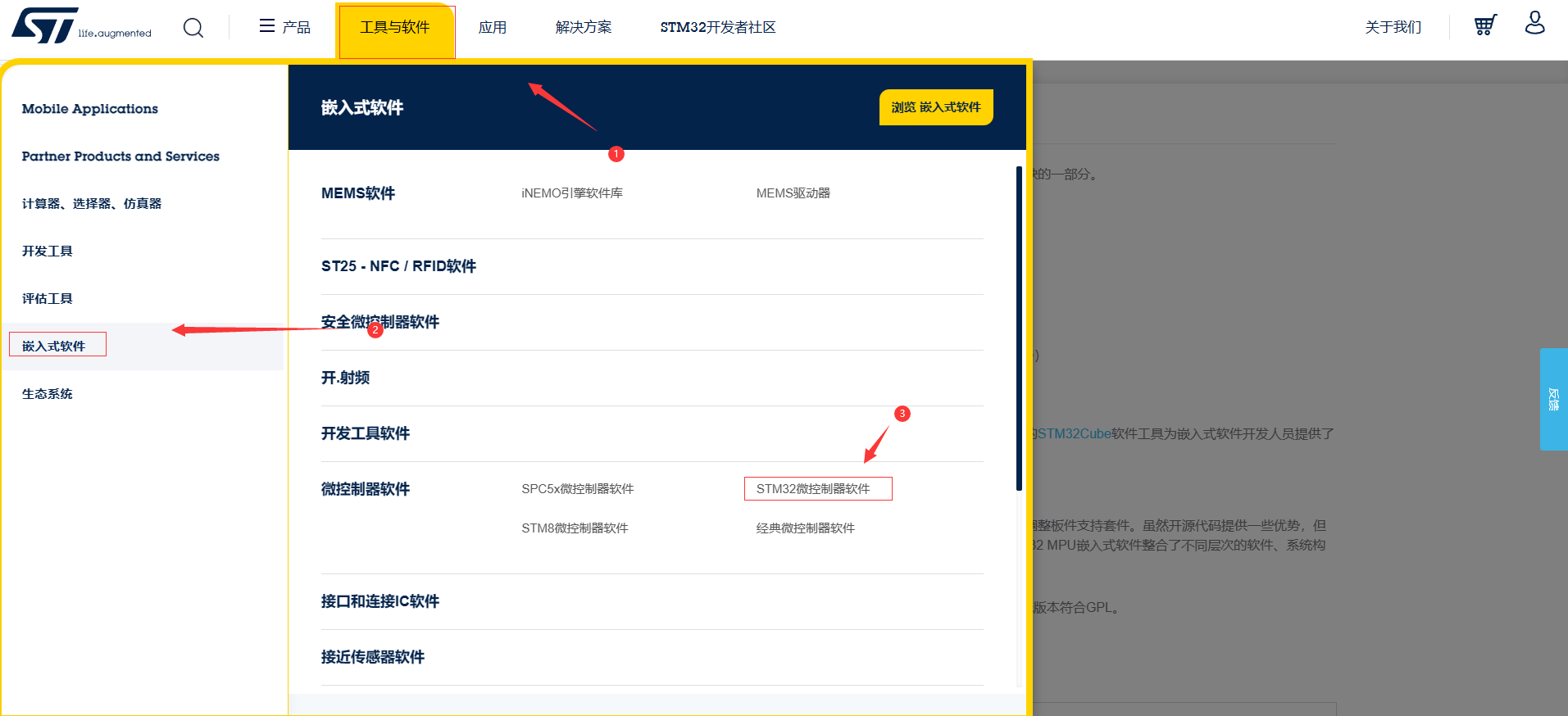Open 接近传感器软件 category
This screenshot has height=716, width=1568.
(x=373, y=657)
